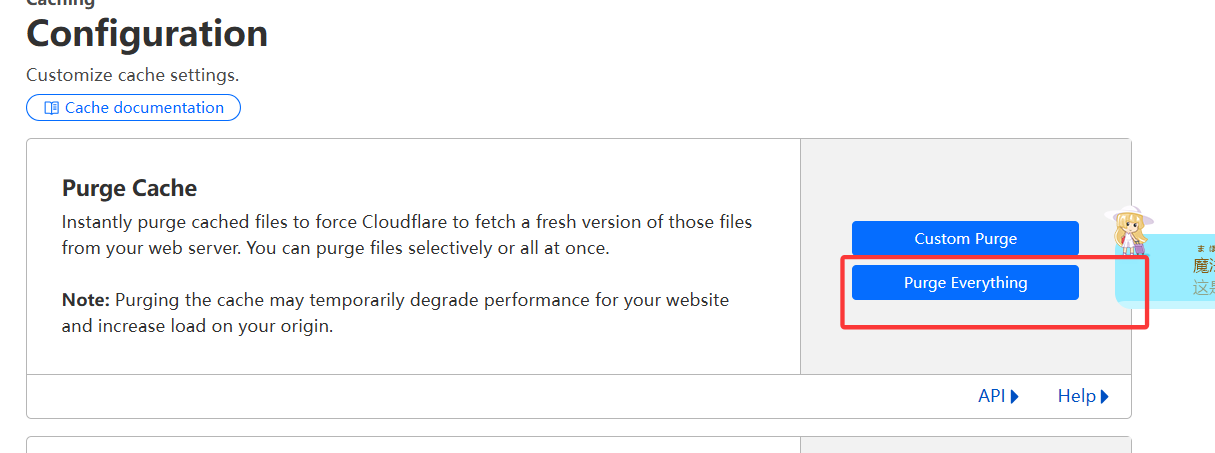Screen dimensions: 1215x453
Task: Click the bold Note: label
Action: point(86,300)
